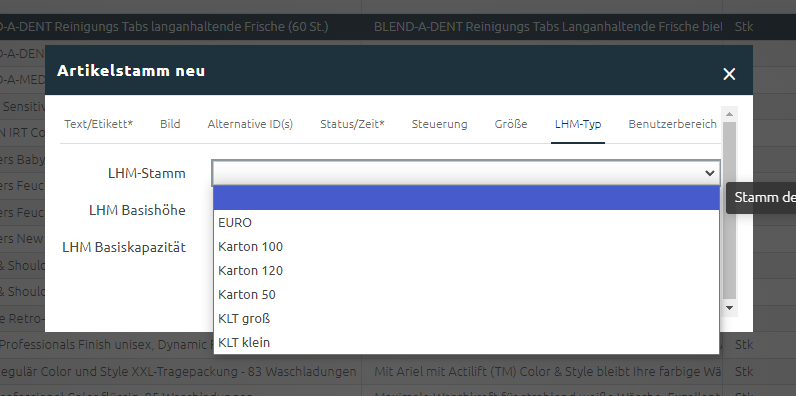Click the Artikelstamm neu dialog title
The image size is (796, 396).
pos(131,71)
